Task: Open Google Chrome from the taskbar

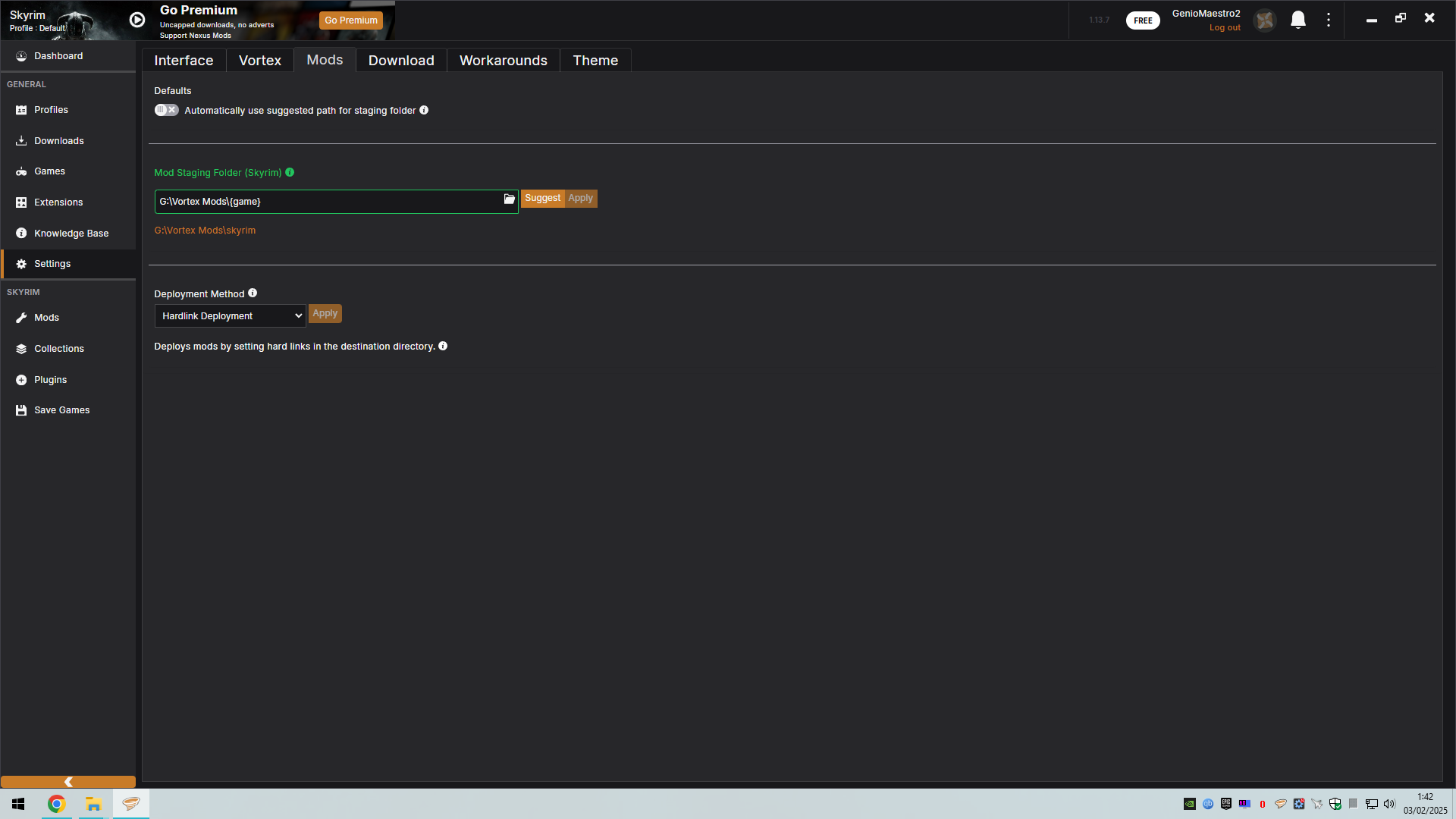Action: 56,804
